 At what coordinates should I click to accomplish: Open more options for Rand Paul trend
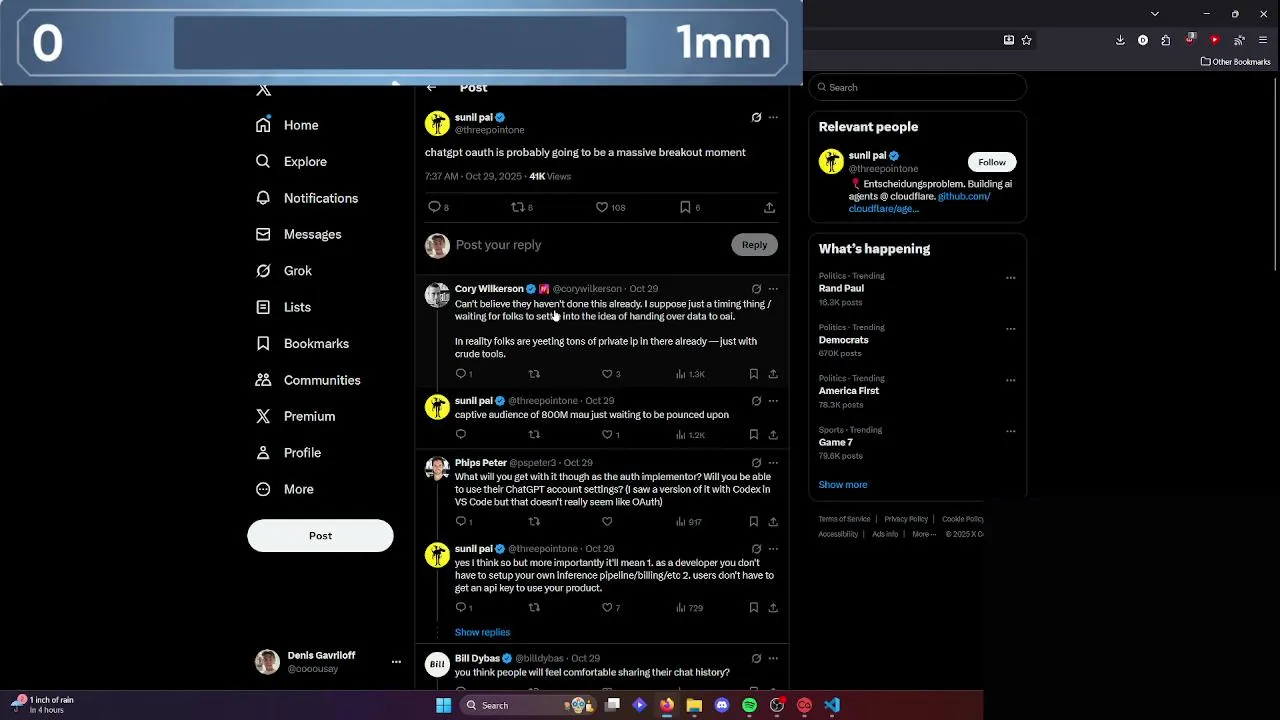1011,278
